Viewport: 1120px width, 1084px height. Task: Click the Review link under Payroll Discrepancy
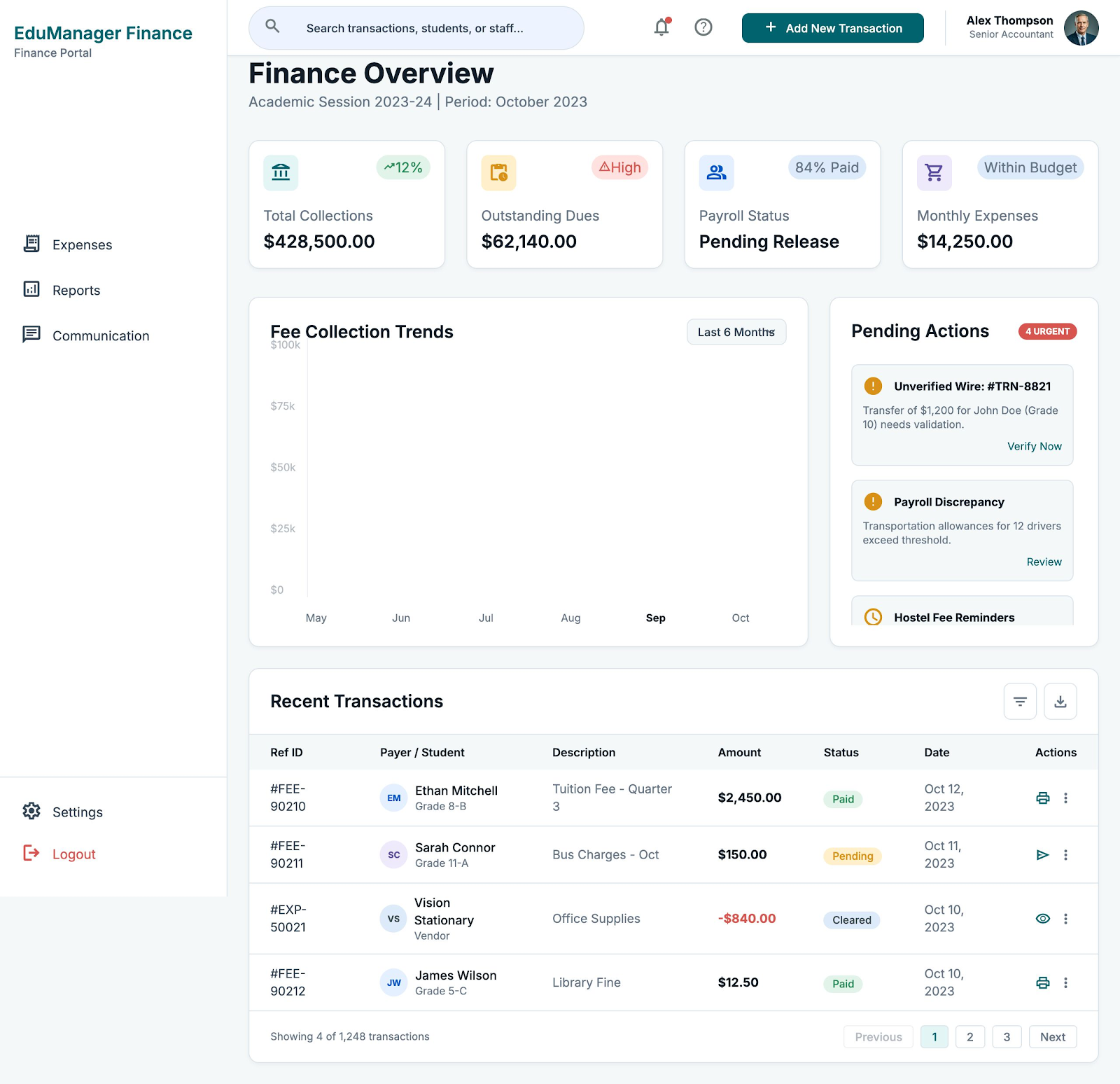pos(1044,562)
